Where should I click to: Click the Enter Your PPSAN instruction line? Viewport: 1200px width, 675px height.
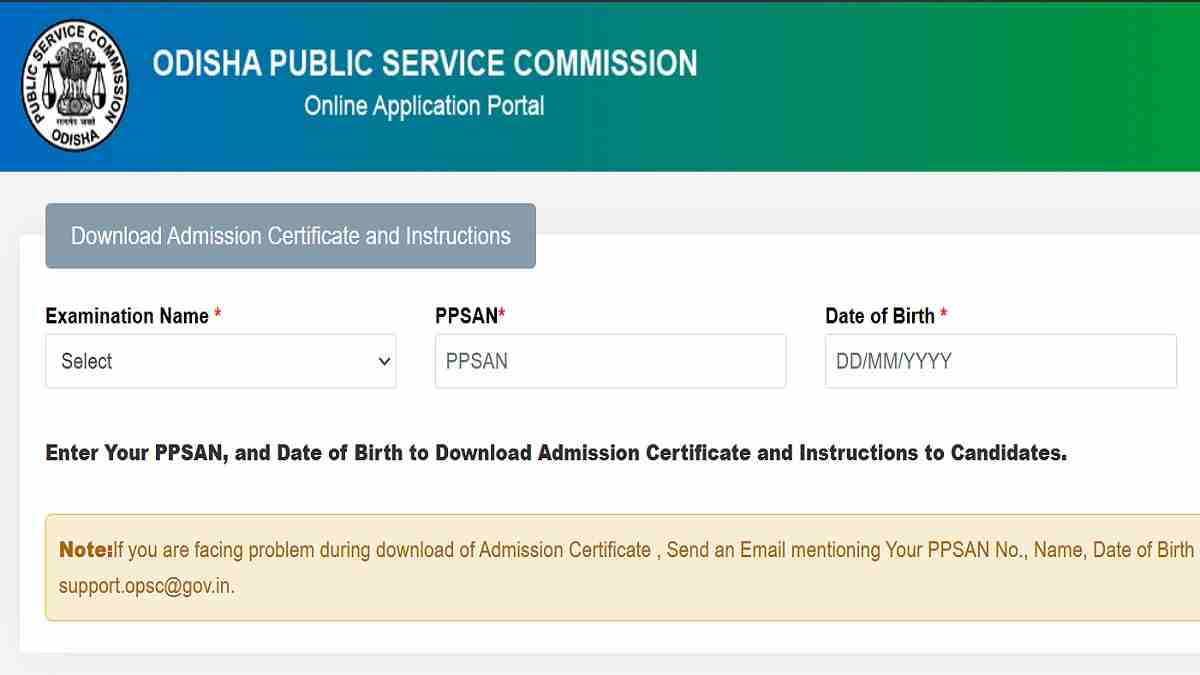click(x=556, y=453)
